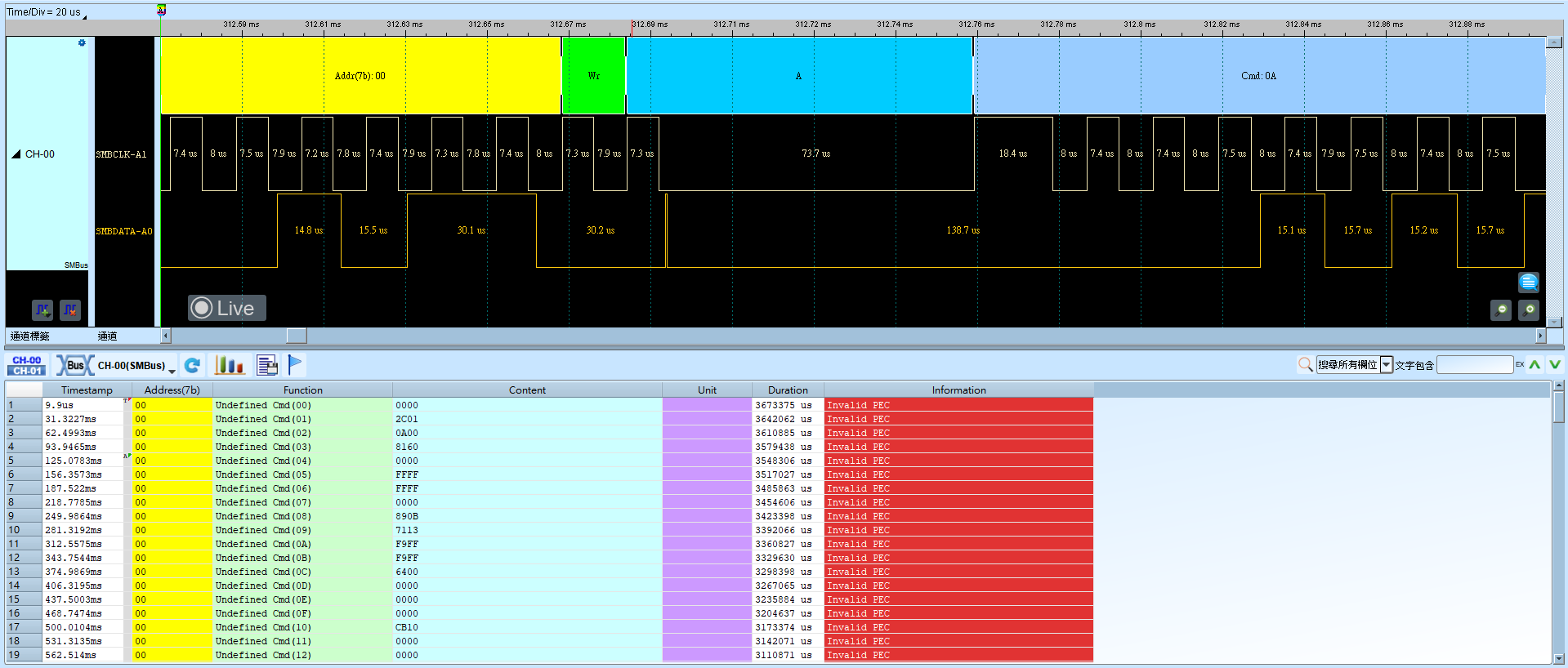Click the waveform pane vertical scroll up arrow
Screen dimensions: 1568x668
1554,42
